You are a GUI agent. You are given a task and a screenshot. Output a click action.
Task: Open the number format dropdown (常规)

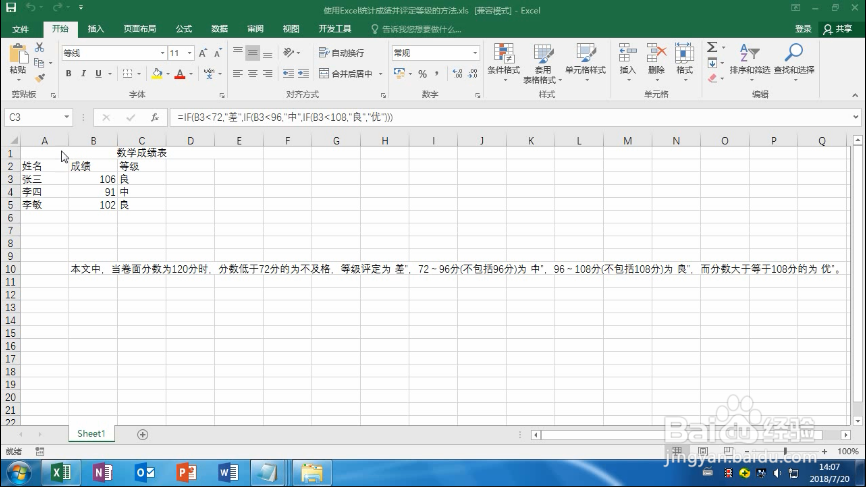(x=475, y=53)
